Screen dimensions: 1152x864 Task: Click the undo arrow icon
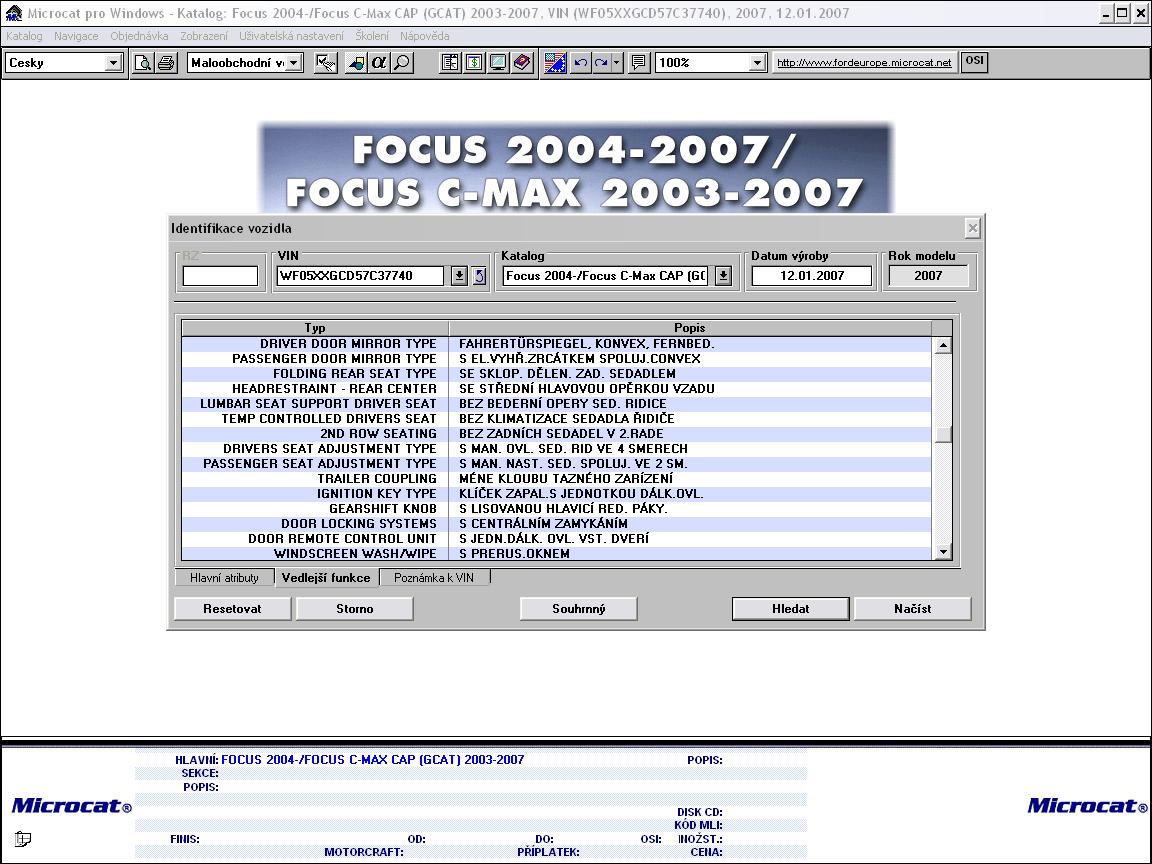tap(580, 63)
